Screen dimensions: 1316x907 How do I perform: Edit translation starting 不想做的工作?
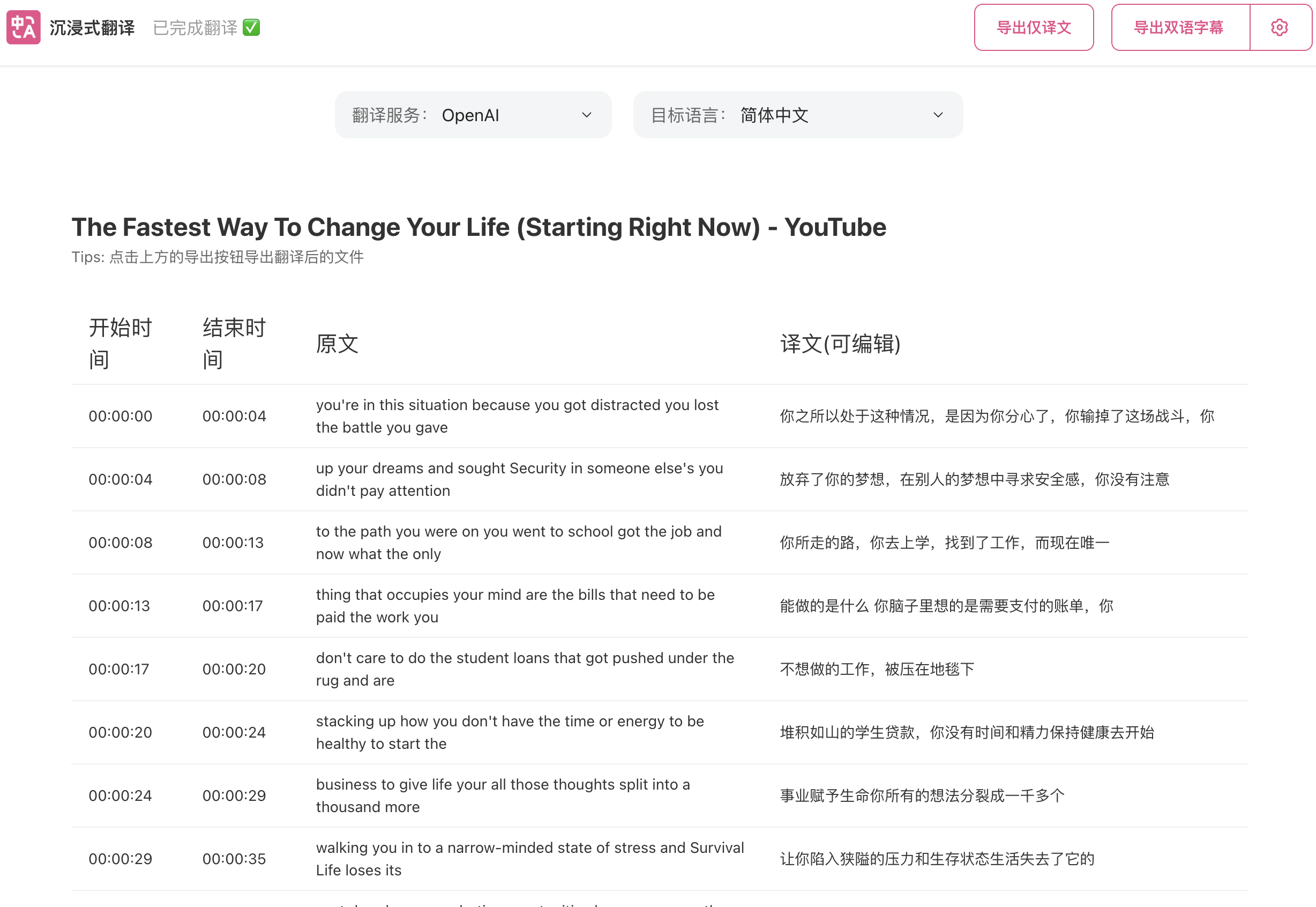[877, 669]
